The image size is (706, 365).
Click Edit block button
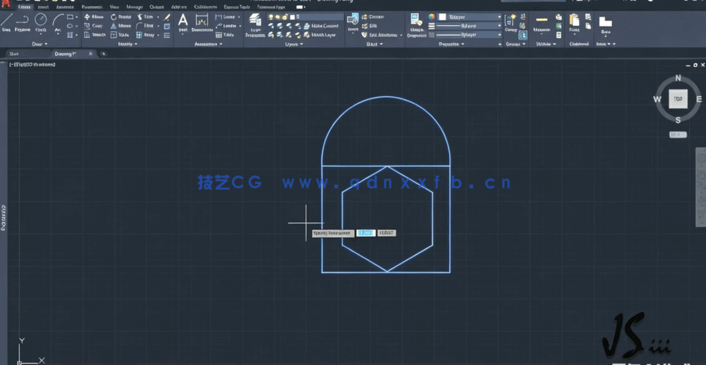(x=370, y=26)
